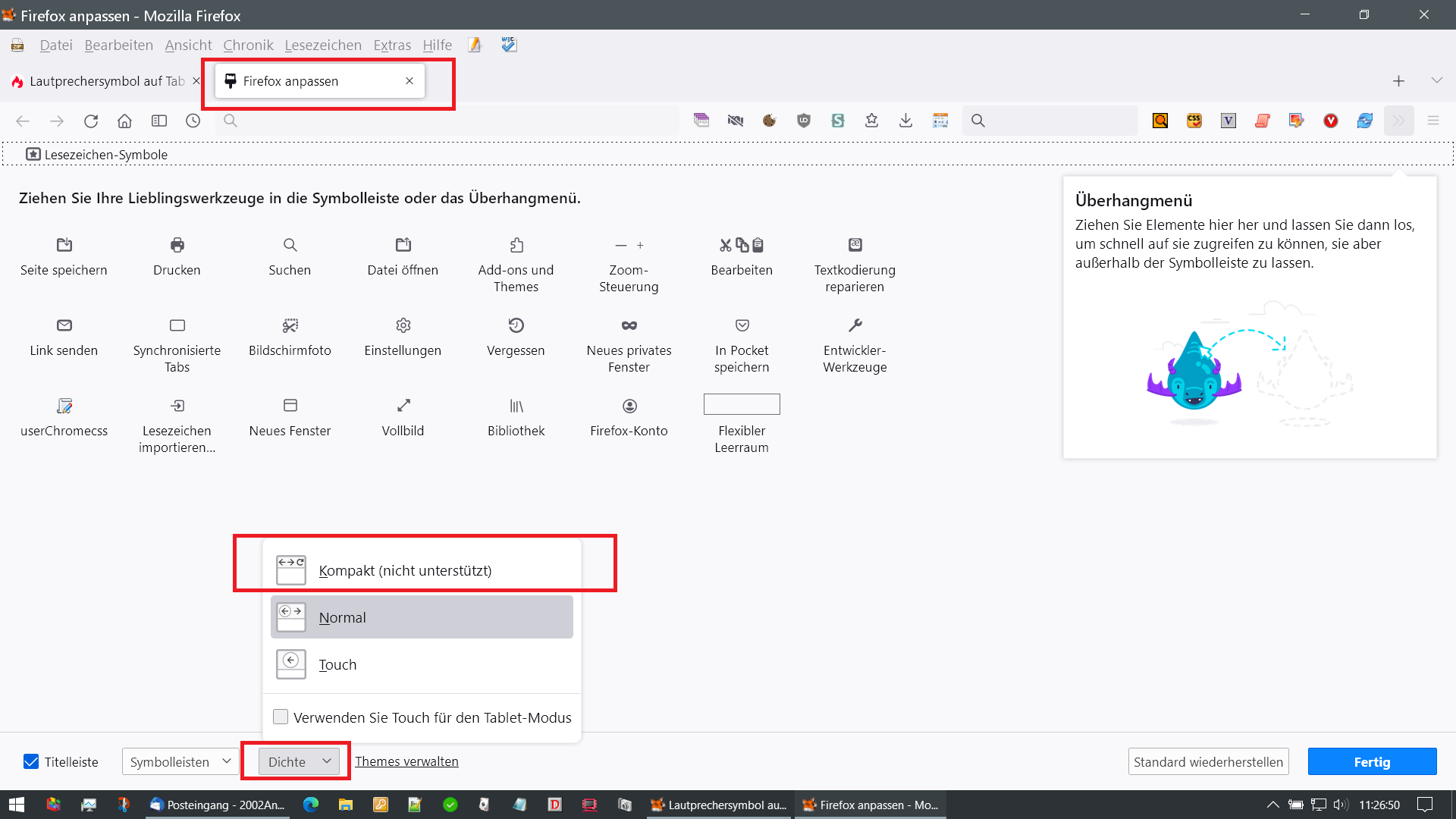Click the Drucken printer icon
Screen dimensions: 1456x819
point(177,245)
